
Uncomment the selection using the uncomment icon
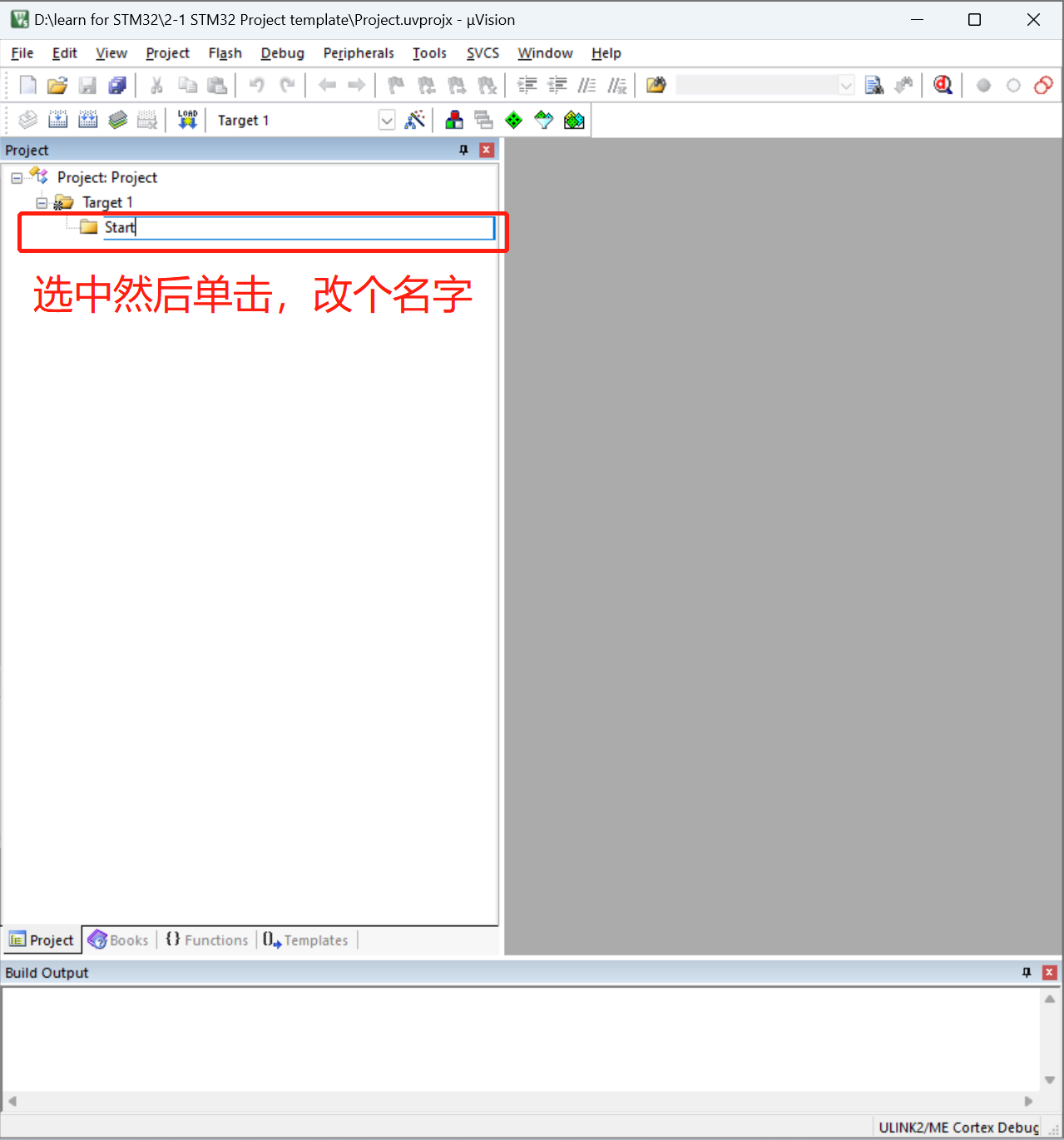pos(616,85)
